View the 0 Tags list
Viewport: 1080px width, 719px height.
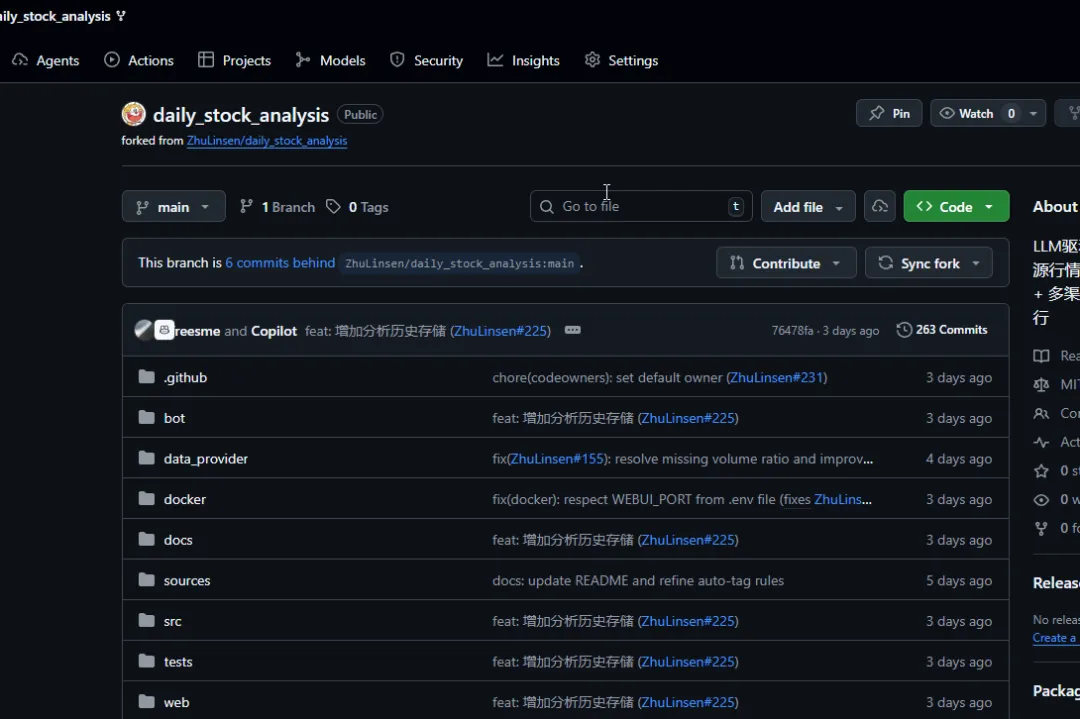coord(357,207)
